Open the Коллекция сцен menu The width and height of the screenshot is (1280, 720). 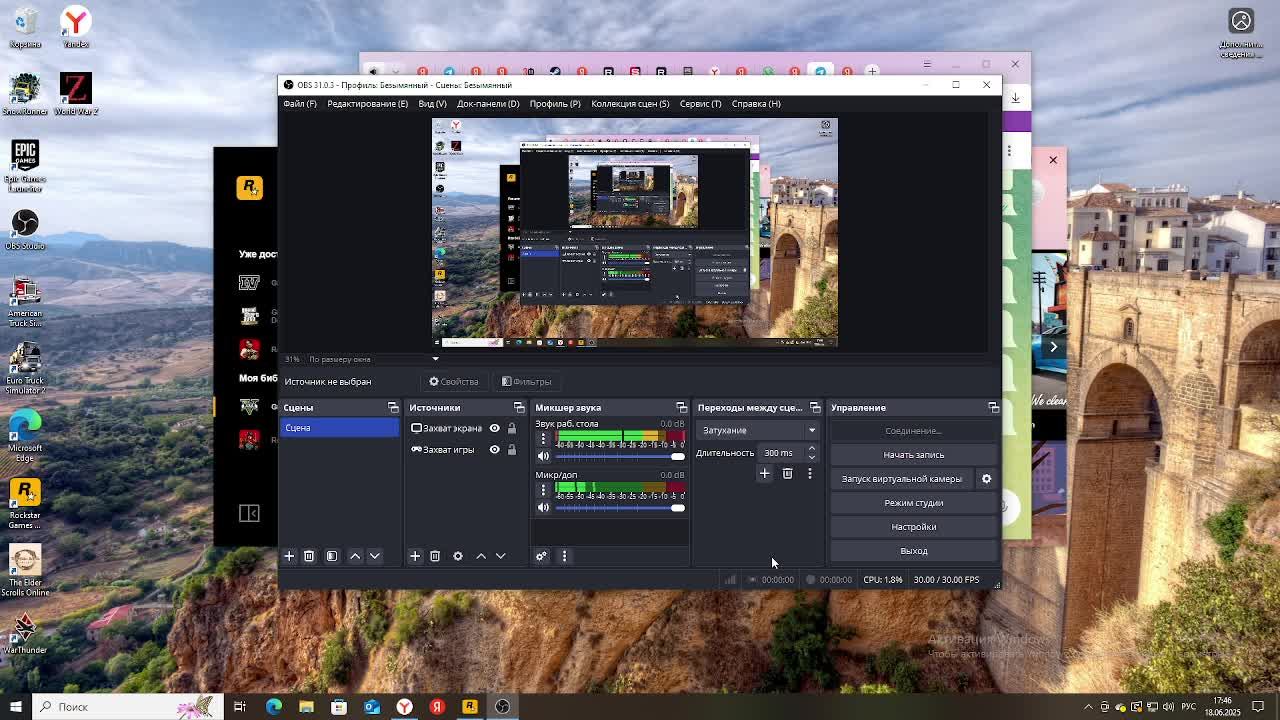coord(629,104)
